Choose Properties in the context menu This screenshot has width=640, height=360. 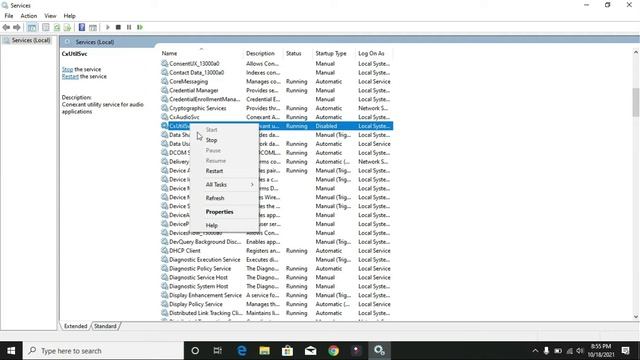(x=224, y=212)
